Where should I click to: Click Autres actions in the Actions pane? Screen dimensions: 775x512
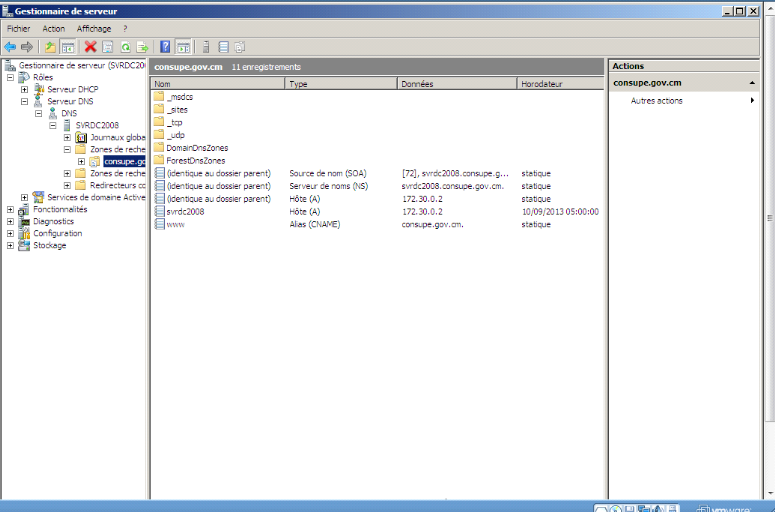[657, 100]
